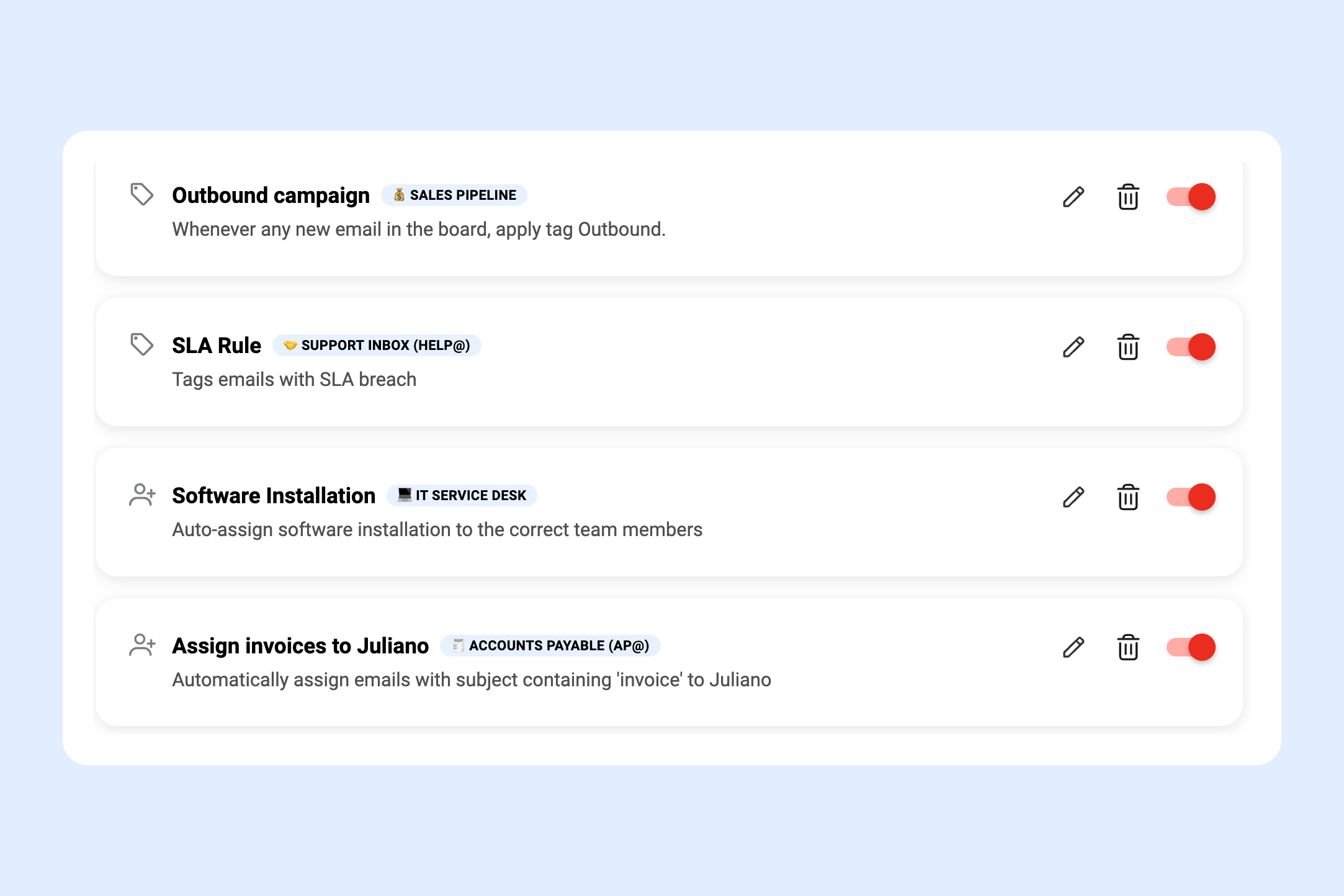Select the Support Inbox (HELP@) badge

377,345
